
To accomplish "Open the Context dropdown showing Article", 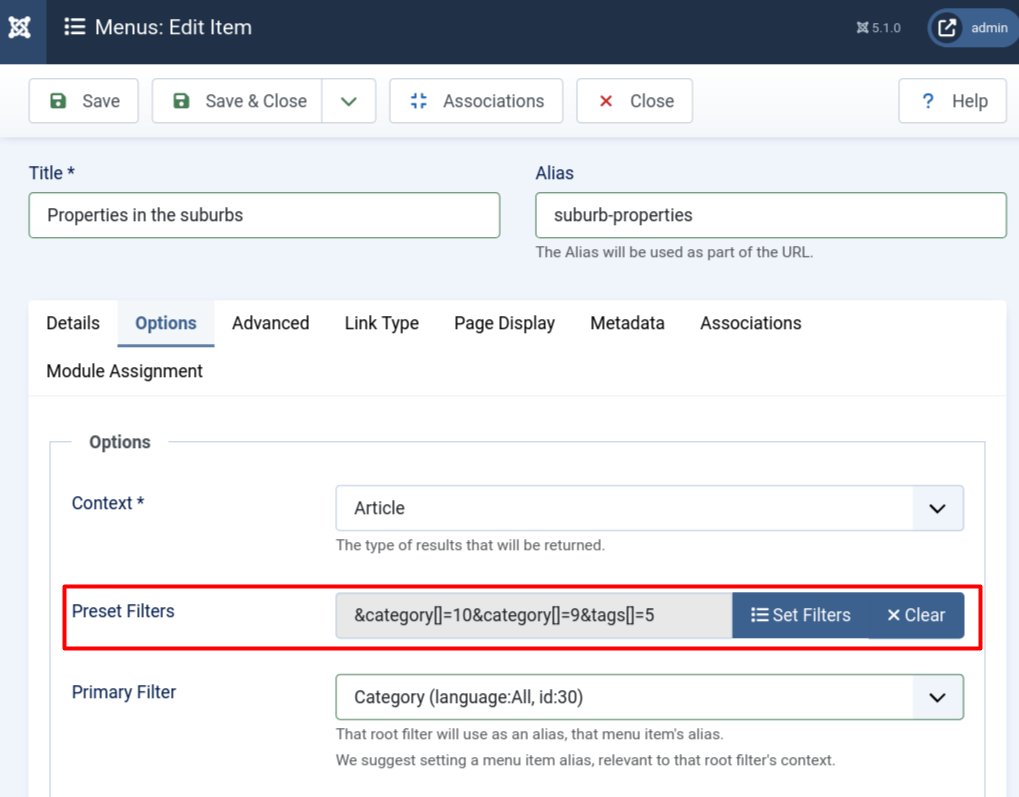I will pos(649,508).
